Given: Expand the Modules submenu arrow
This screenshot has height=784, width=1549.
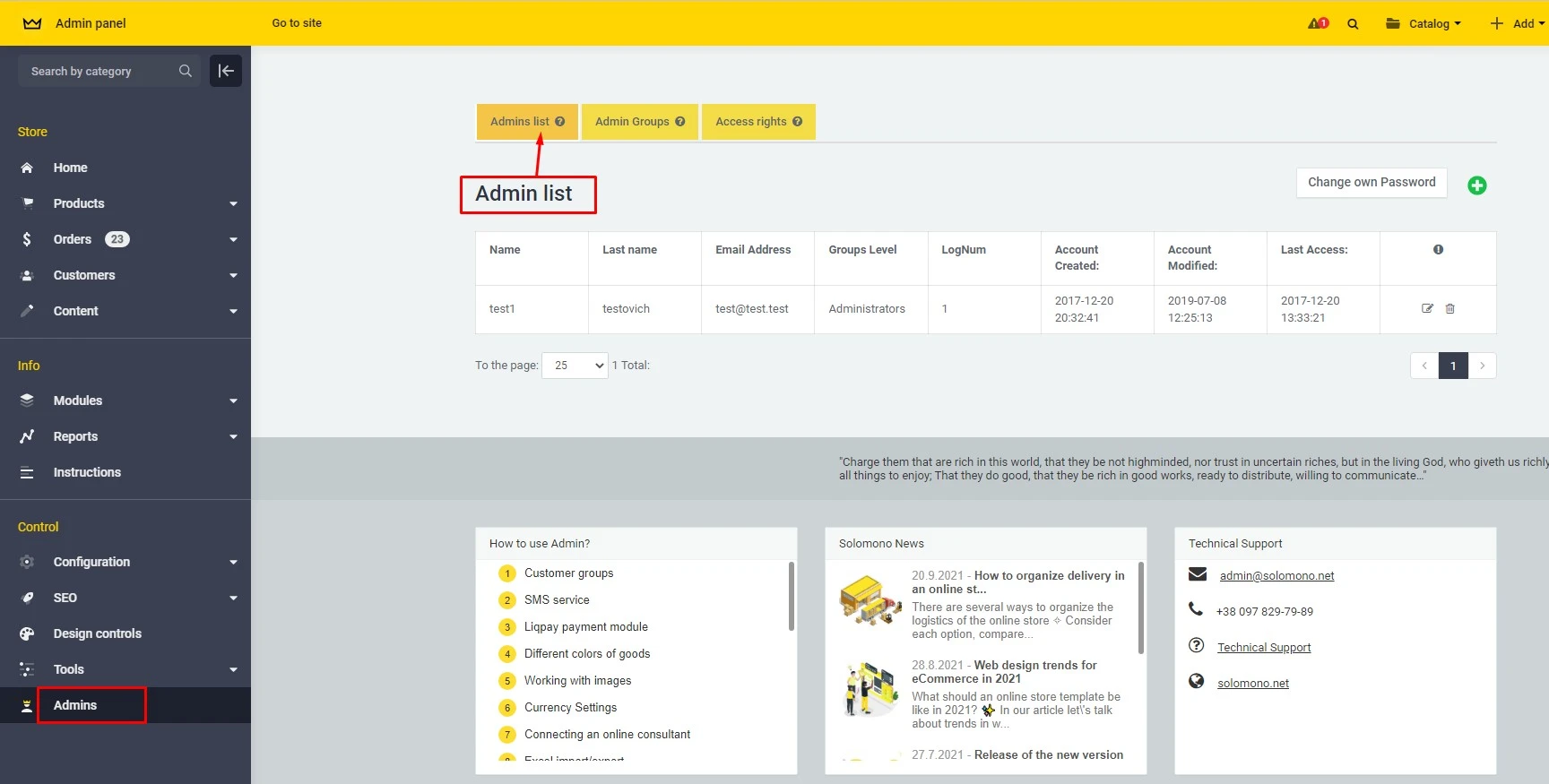Looking at the screenshot, I should click(x=233, y=401).
